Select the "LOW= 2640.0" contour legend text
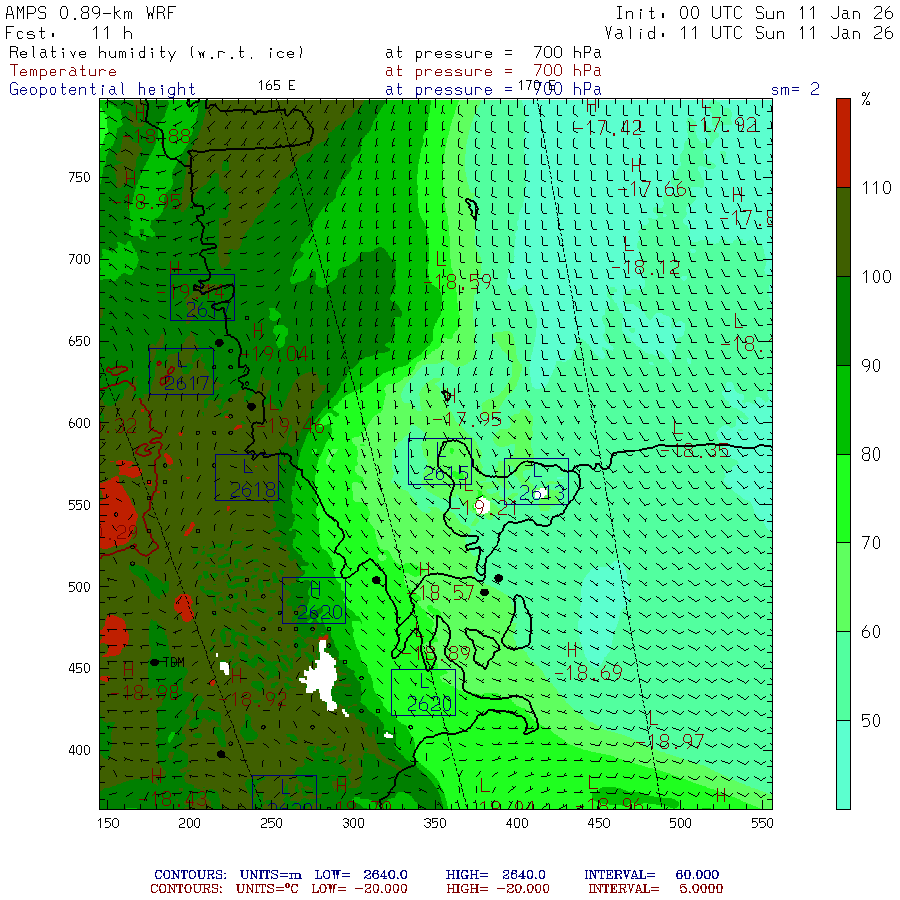900x900 pixels. tap(361, 875)
